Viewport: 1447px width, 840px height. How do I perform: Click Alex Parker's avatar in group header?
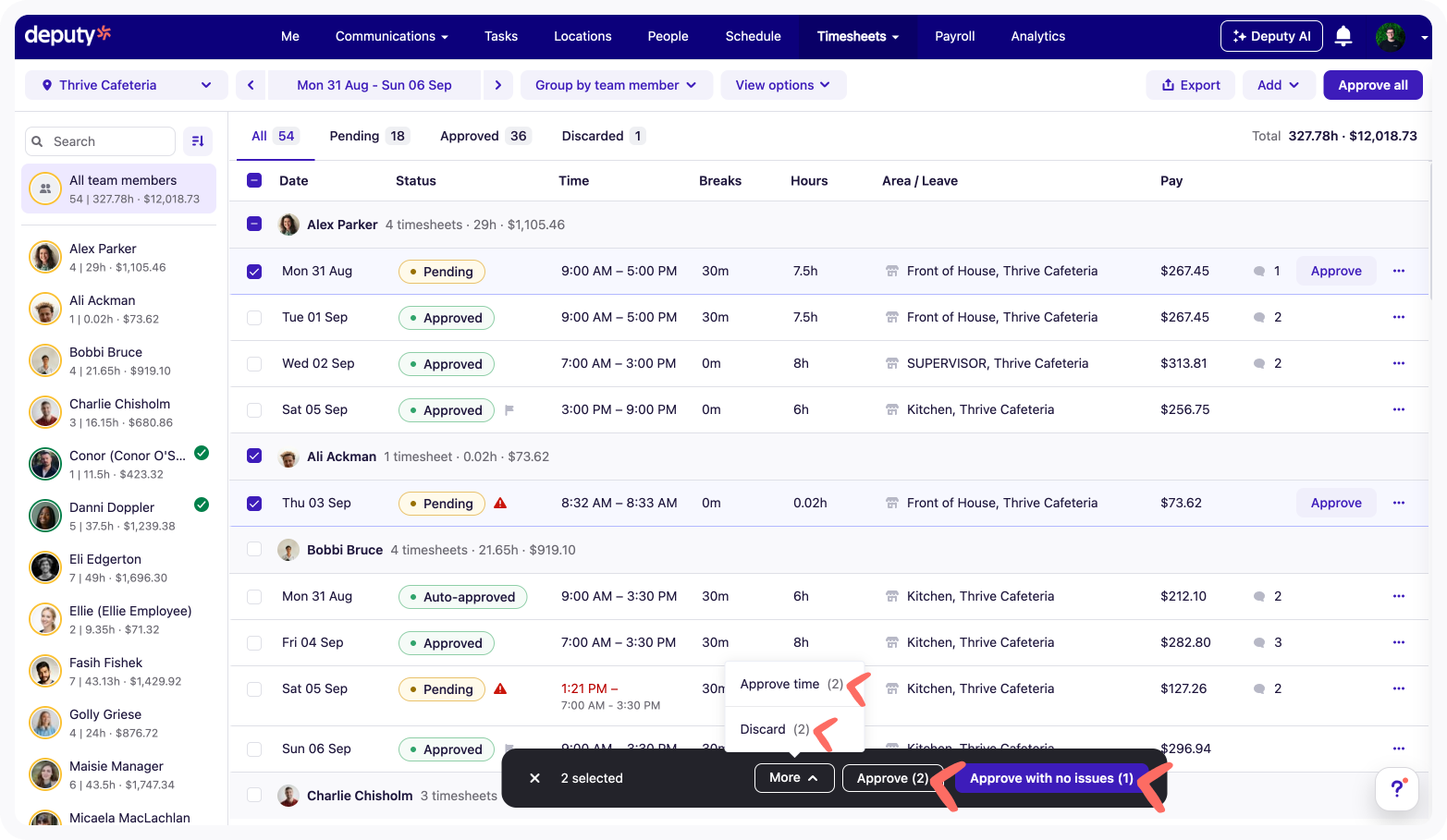[x=288, y=225]
